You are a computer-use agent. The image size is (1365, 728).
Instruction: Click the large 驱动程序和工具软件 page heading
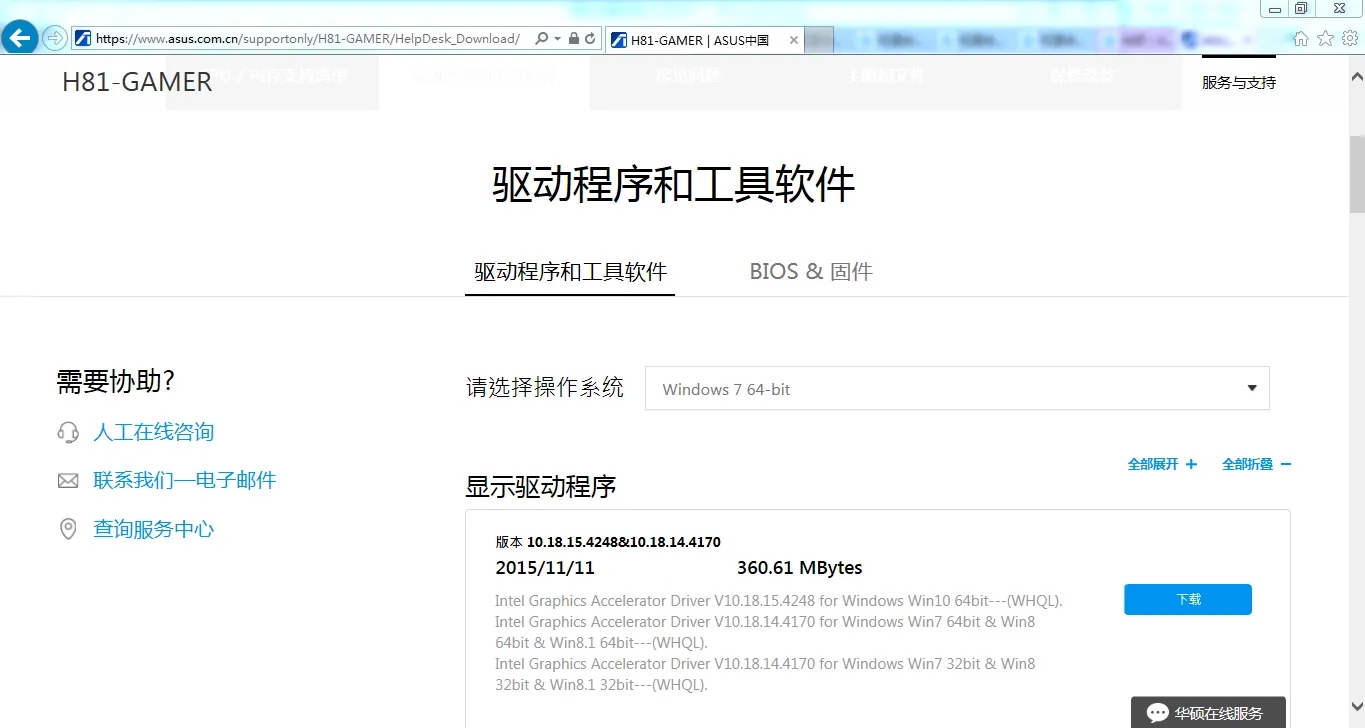click(674, 185)
